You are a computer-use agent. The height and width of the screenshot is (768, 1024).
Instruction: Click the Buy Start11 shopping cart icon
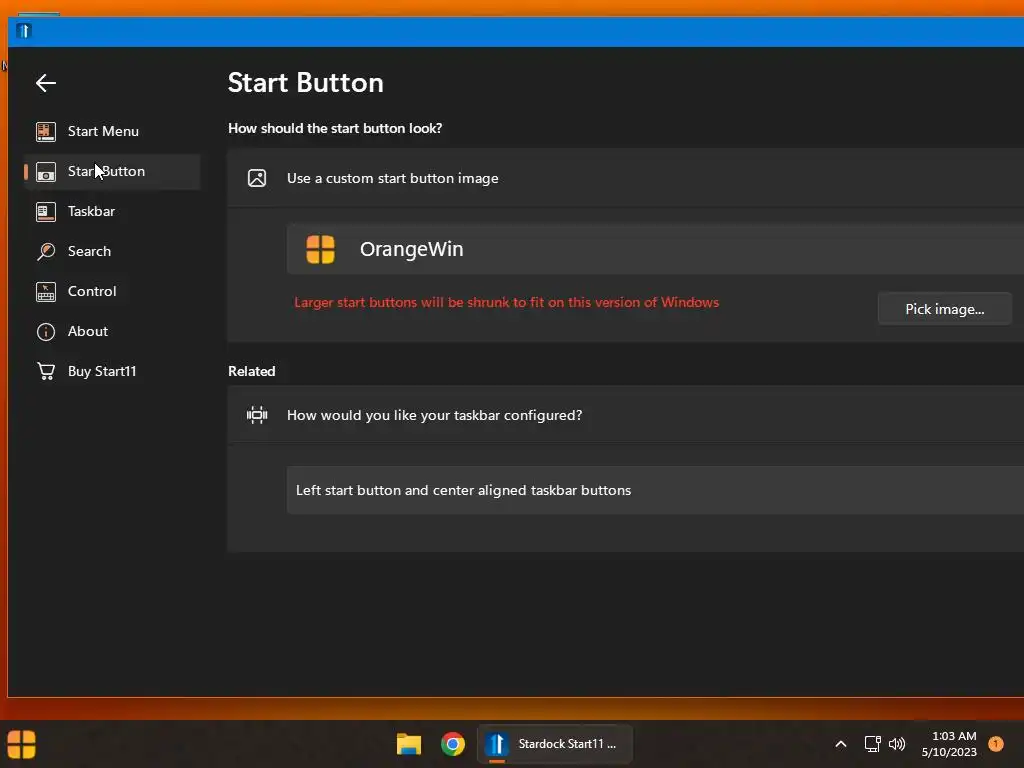point(46,372)
